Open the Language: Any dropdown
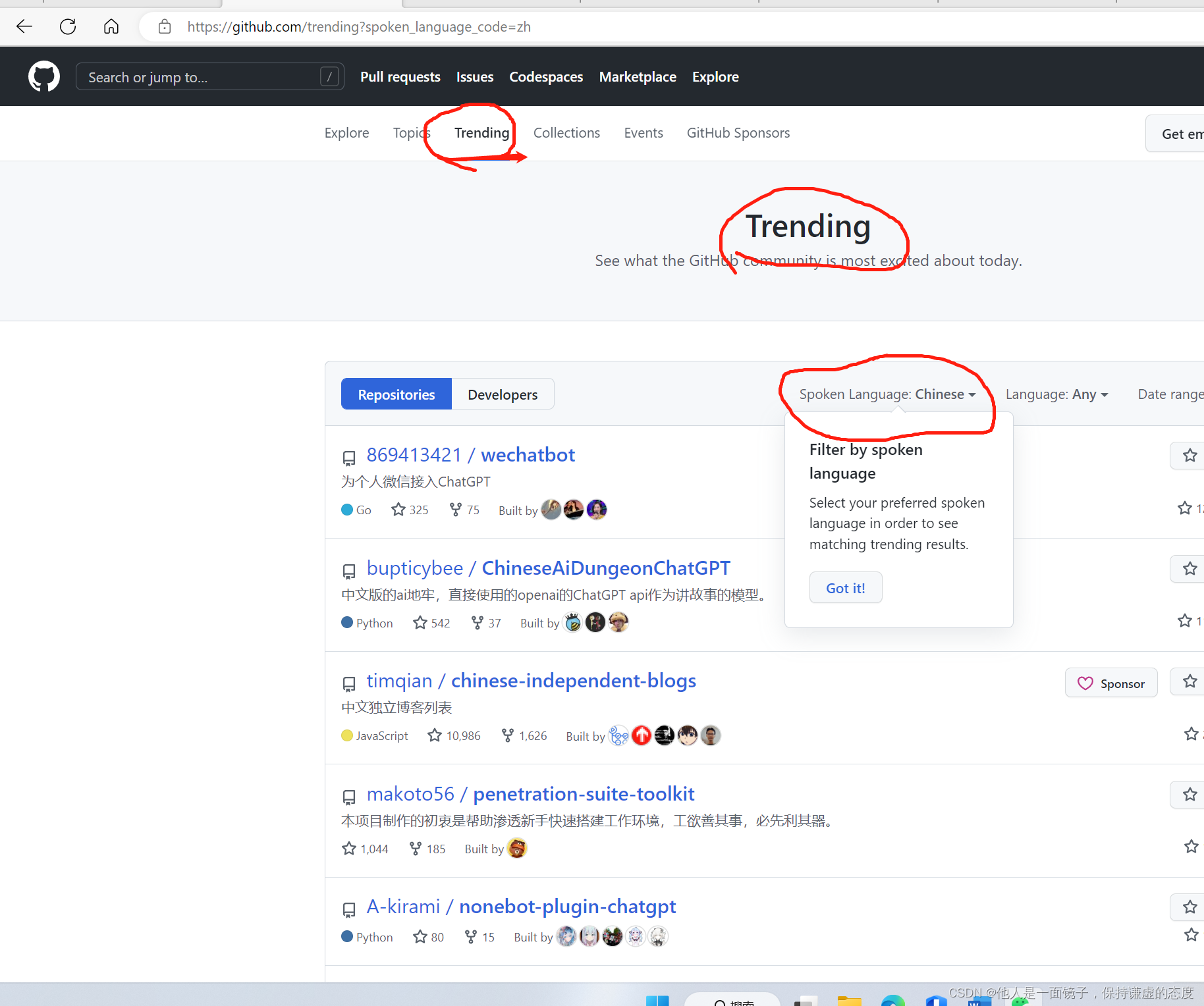1204x1006 pixels. 1056,394
